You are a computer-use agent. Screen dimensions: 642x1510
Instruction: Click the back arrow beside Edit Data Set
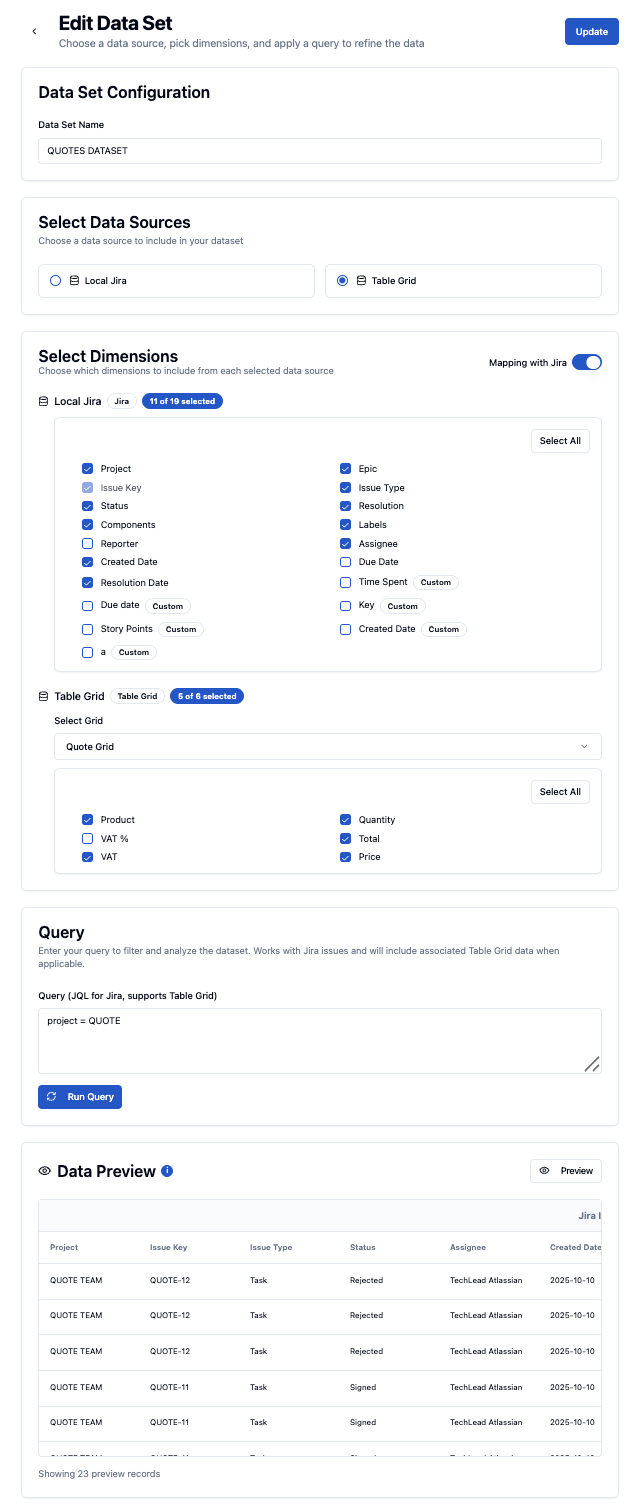[34, 32]
